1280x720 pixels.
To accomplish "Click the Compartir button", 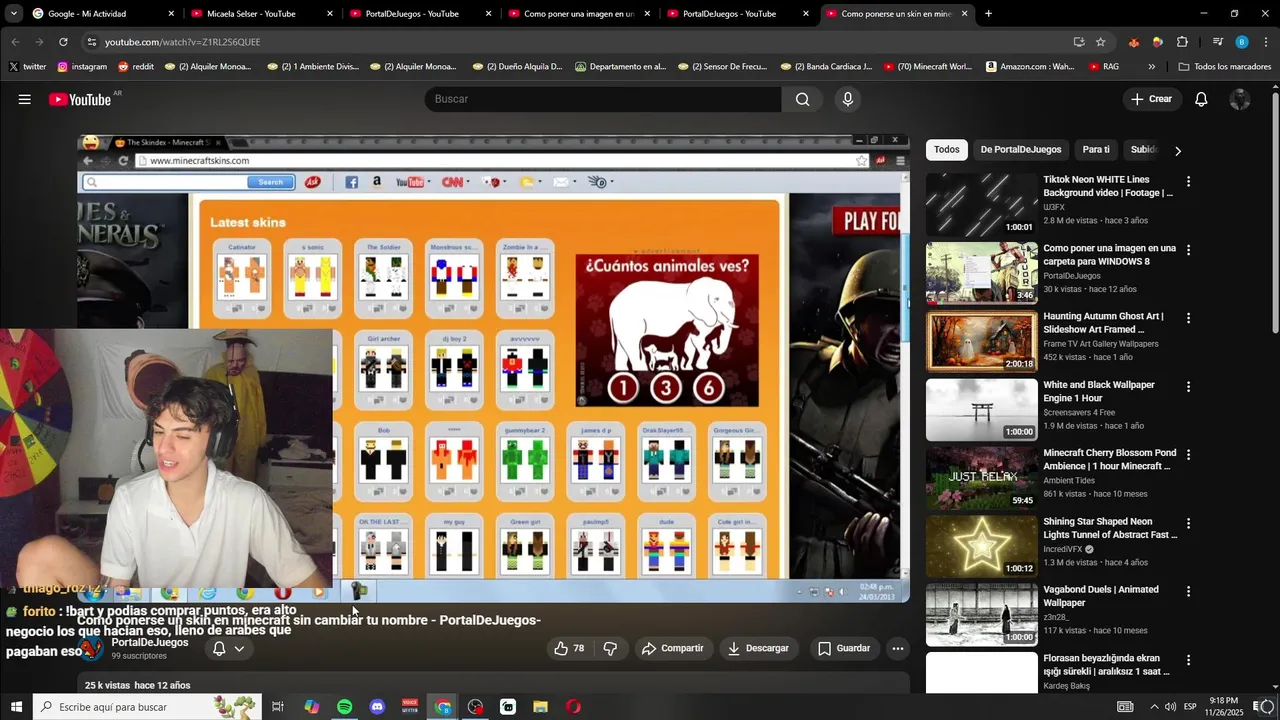I will (672, 648).
